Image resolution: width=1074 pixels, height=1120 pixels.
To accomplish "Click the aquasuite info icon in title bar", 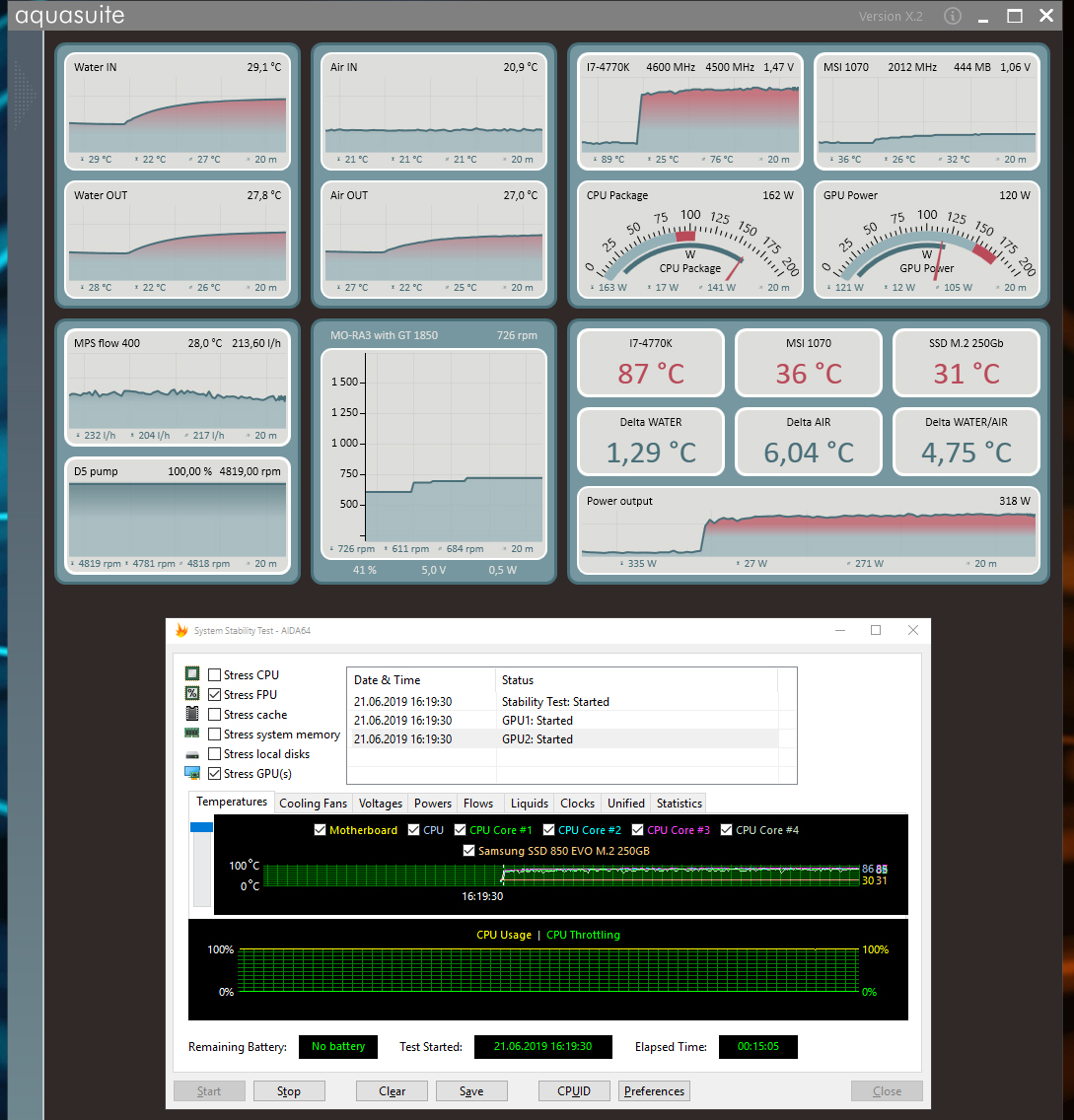I will pos(952,16).
